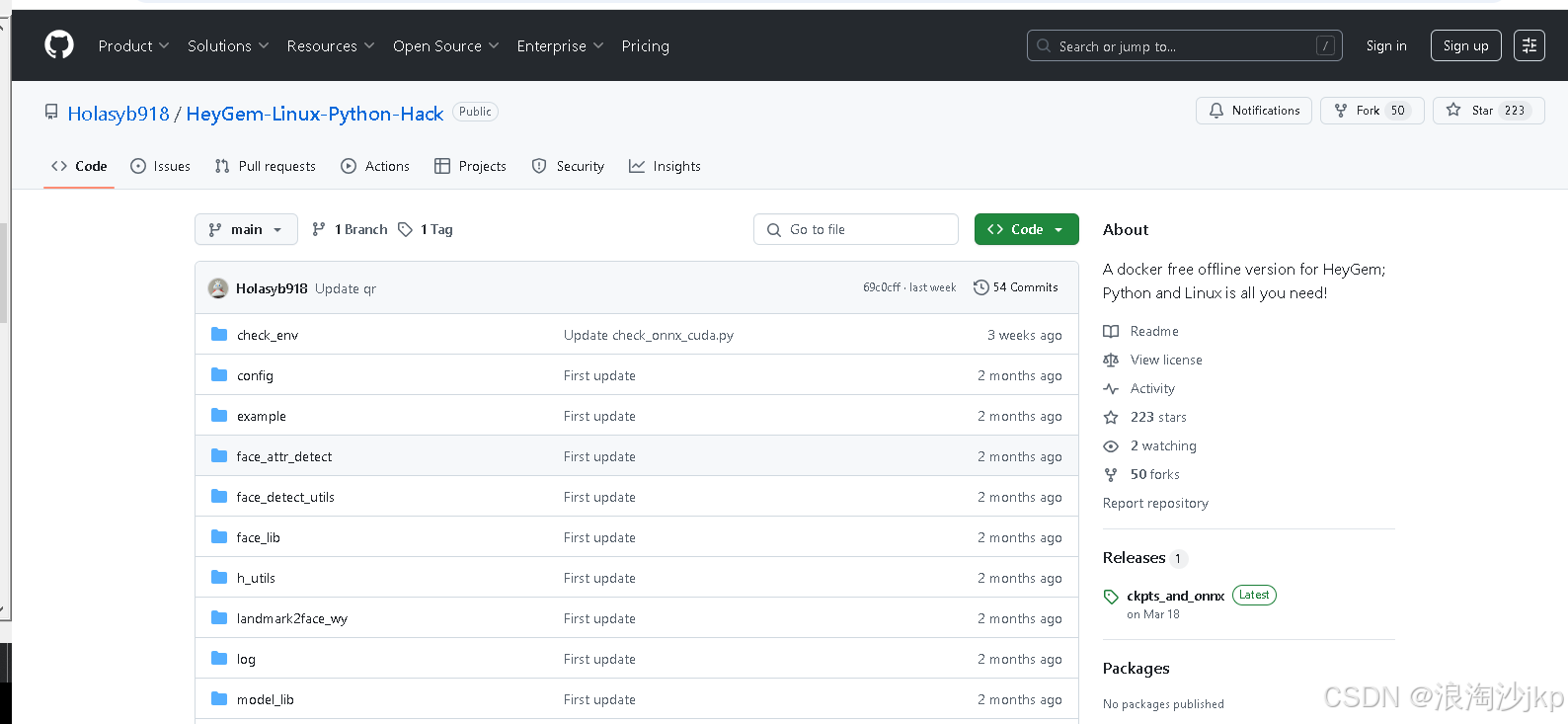Open the header settings icon next to Sign up
1568x724 pixels.
pyautogui.click(x=1529, y=45)
